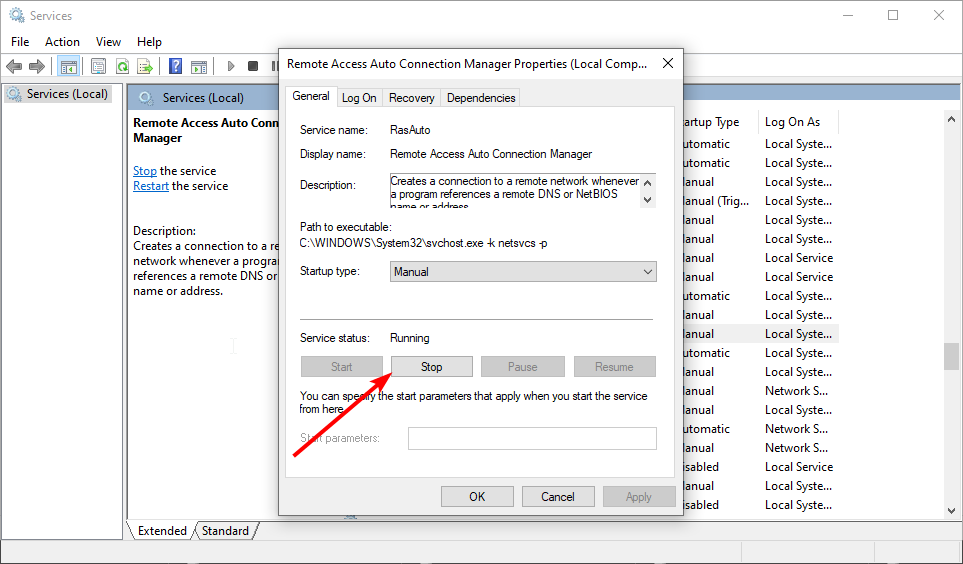This screenshot has height=564, width=963.
Task: Click the Apply button in the dialog
Action: click(639, 496)
